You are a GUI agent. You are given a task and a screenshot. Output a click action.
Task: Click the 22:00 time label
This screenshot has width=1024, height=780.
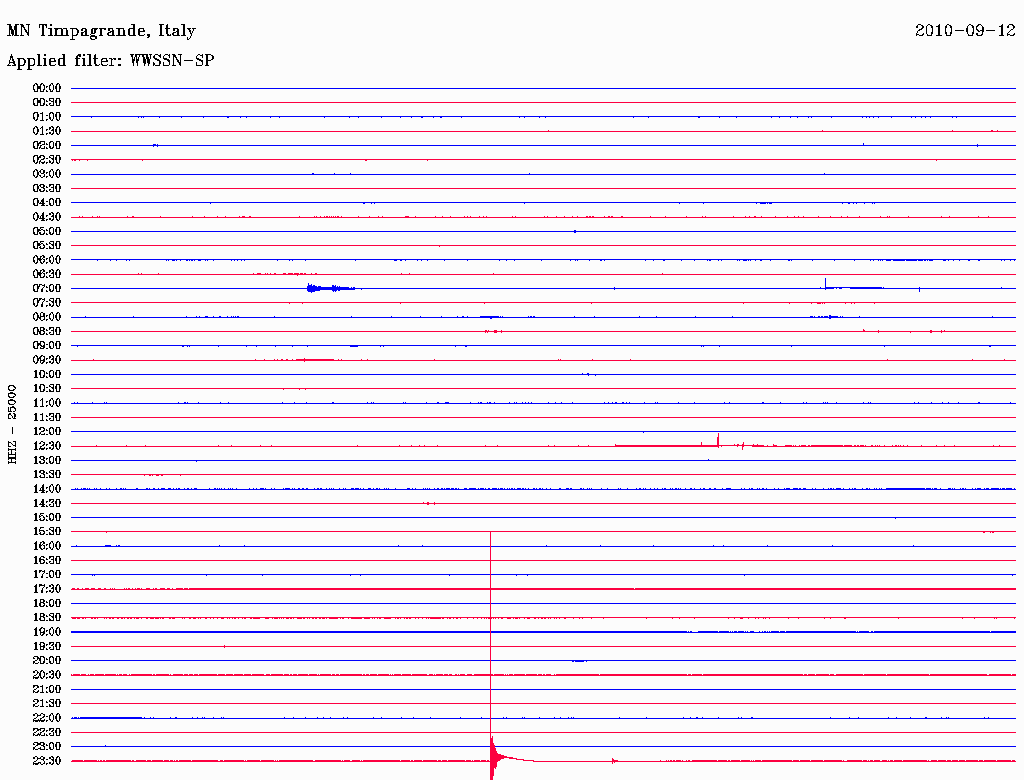tap(47, 717)
